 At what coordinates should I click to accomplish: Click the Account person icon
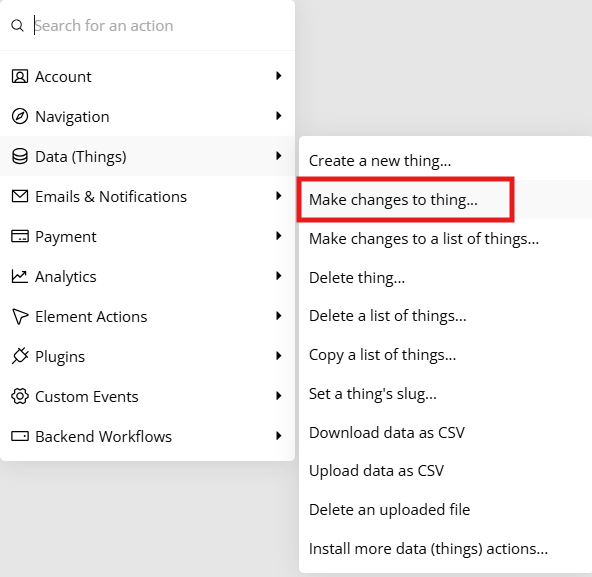[20, 76]
